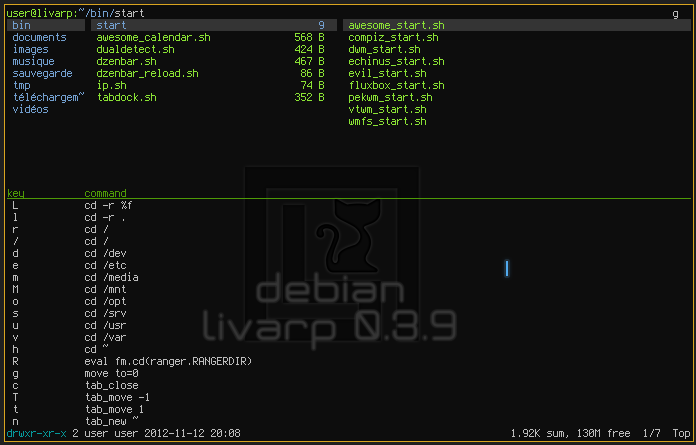Click the user@livarp path title
696x445 pixels.
coord(75,13)
